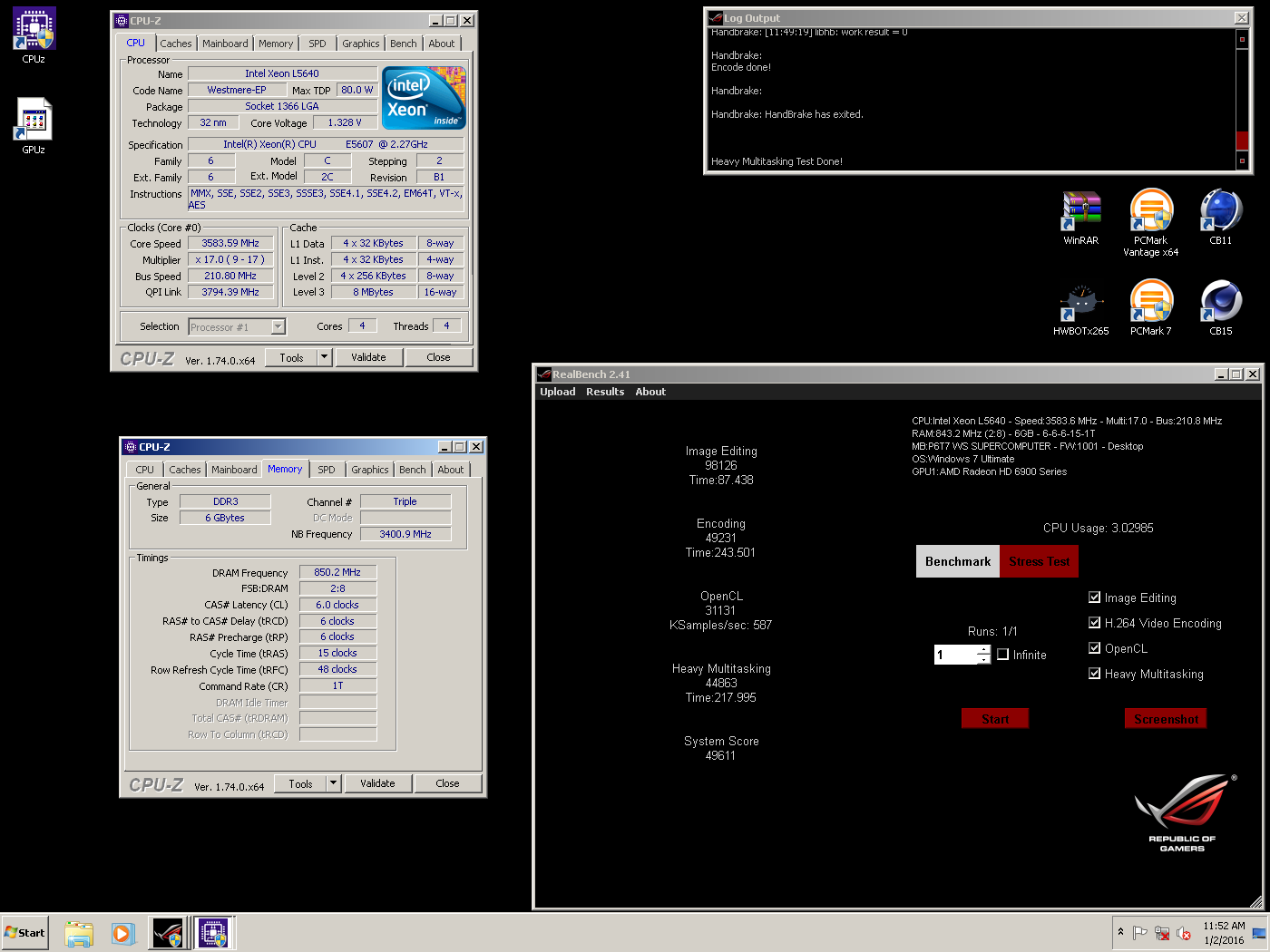Switch to CPU tab in Memory CPU-Z window
1270x952 pixels.
[145, 470]
